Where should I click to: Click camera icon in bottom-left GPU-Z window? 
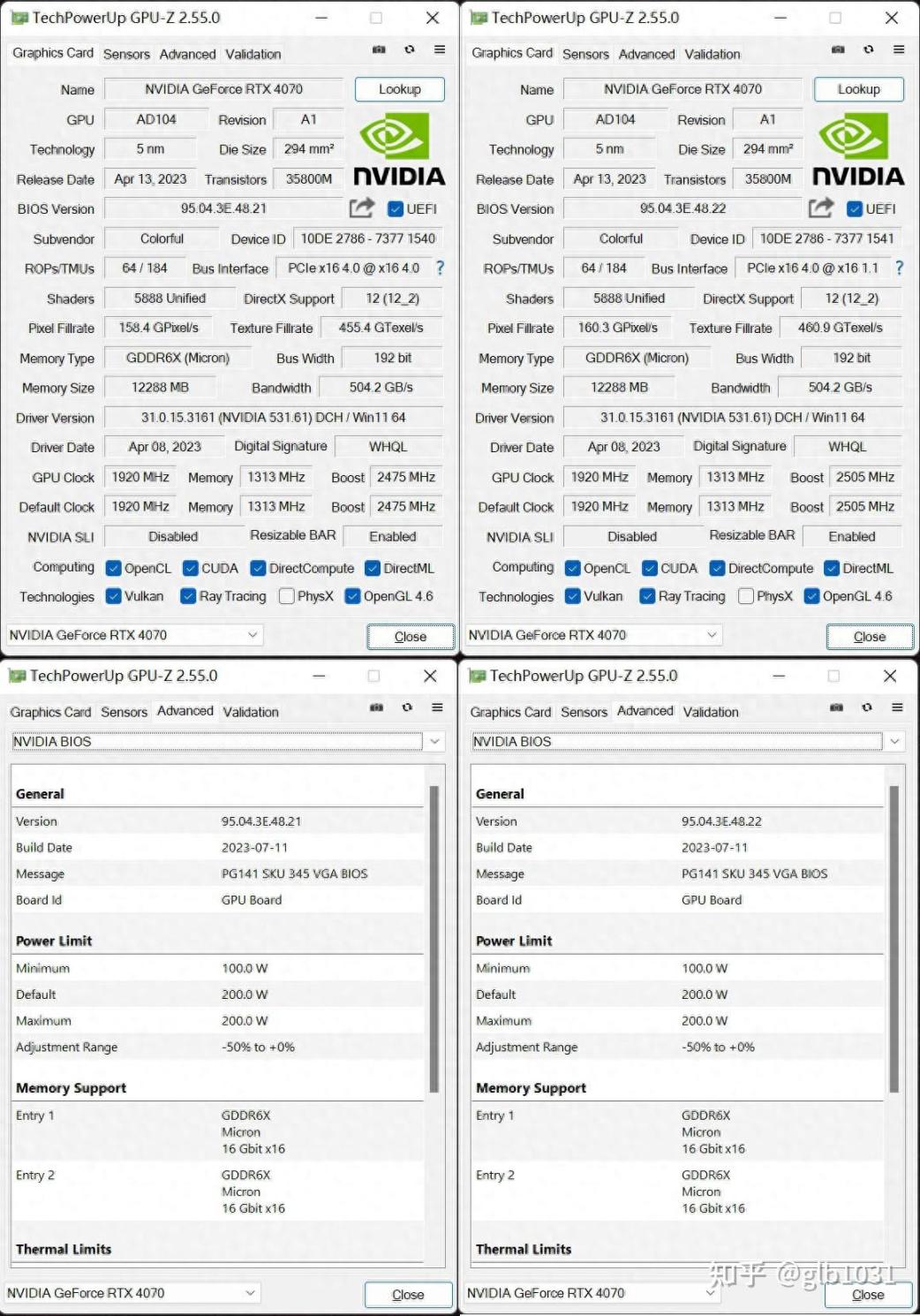coord(376,707)
